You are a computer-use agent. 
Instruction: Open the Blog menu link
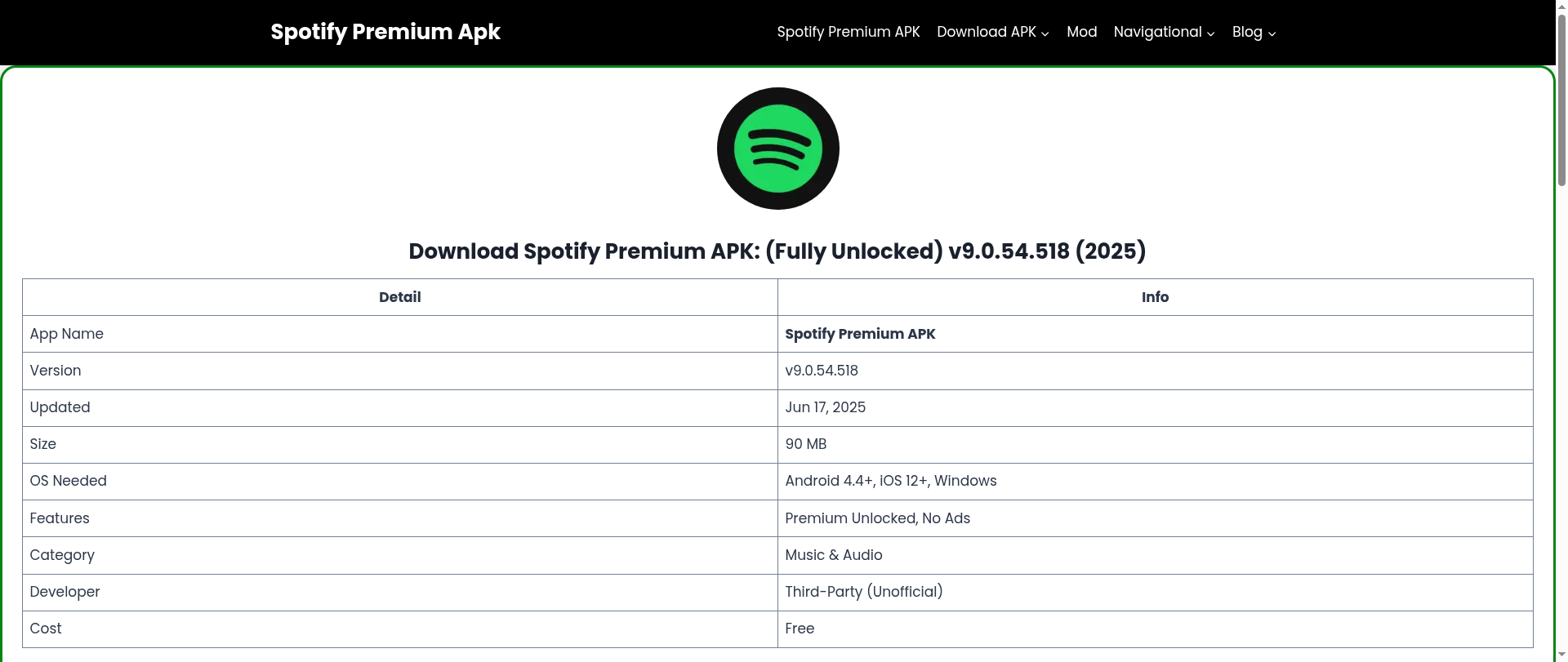click(1247, 32)
